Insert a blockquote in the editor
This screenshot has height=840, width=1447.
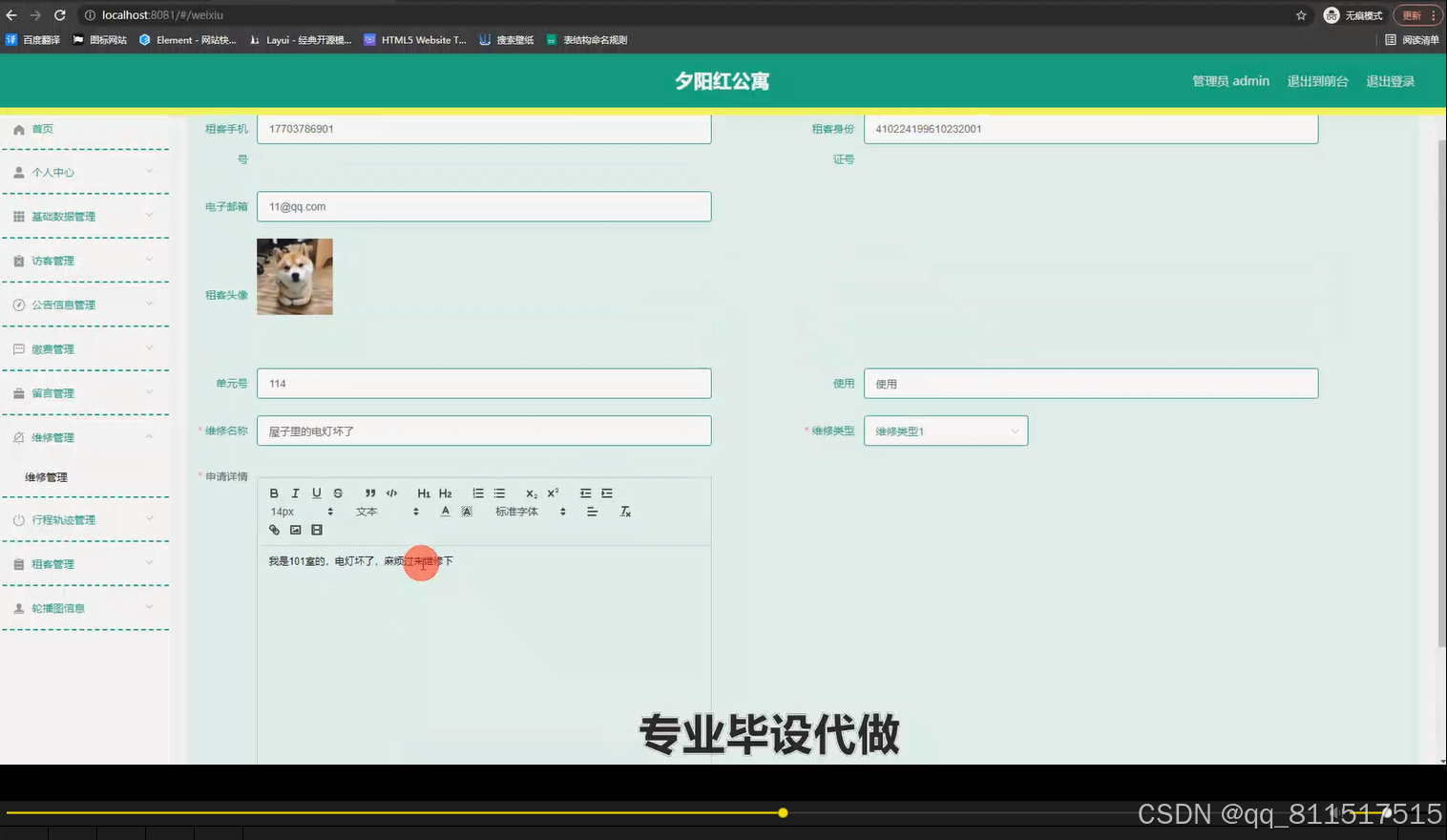[x=370, y=493]
